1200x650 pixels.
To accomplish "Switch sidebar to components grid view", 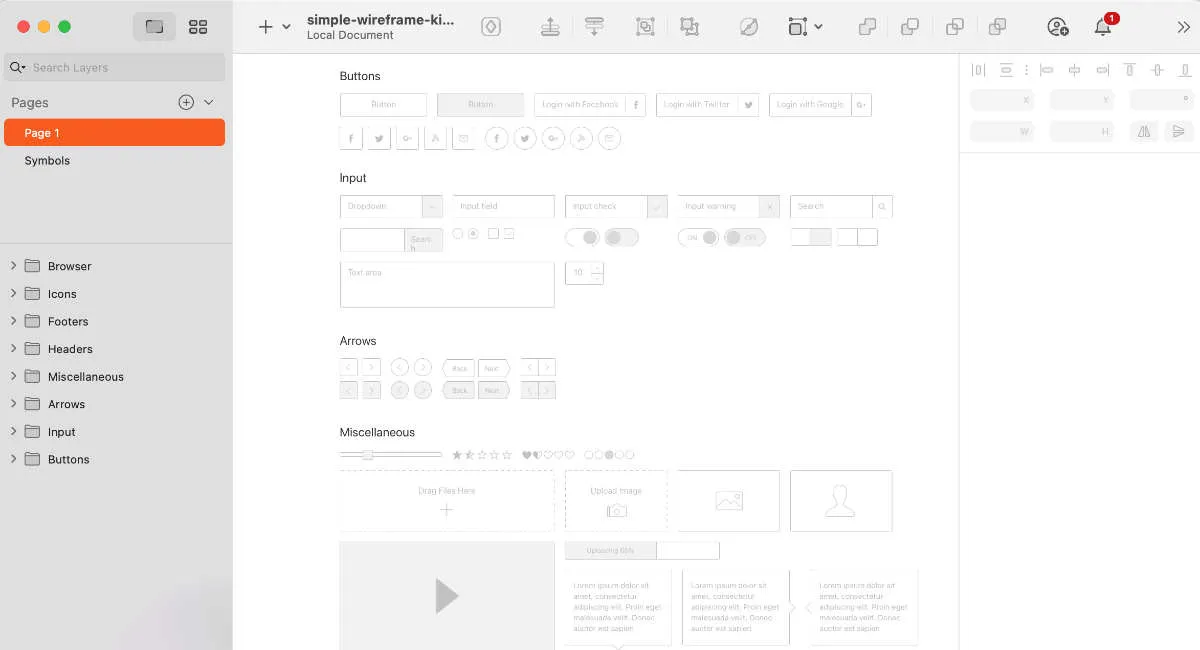I will point(198,27).
